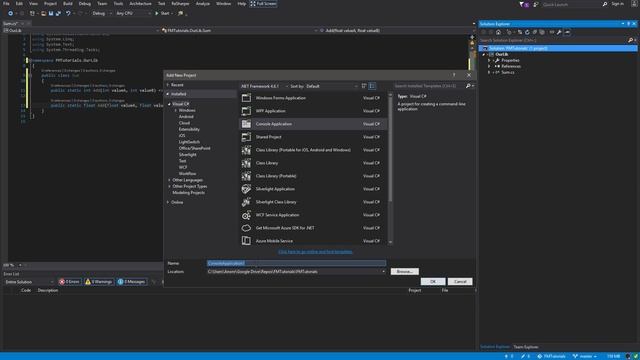Select the Class Library (Portable) template icon
Image resolution: width=640 pixels, height=360 pixels.
[246, 176]
